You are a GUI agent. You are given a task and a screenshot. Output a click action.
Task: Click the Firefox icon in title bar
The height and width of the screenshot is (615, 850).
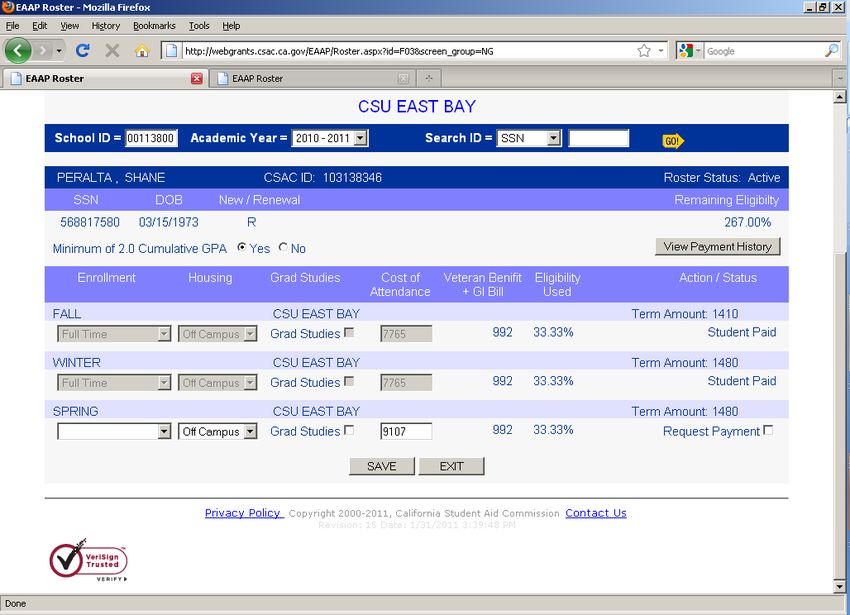[8, 7]
